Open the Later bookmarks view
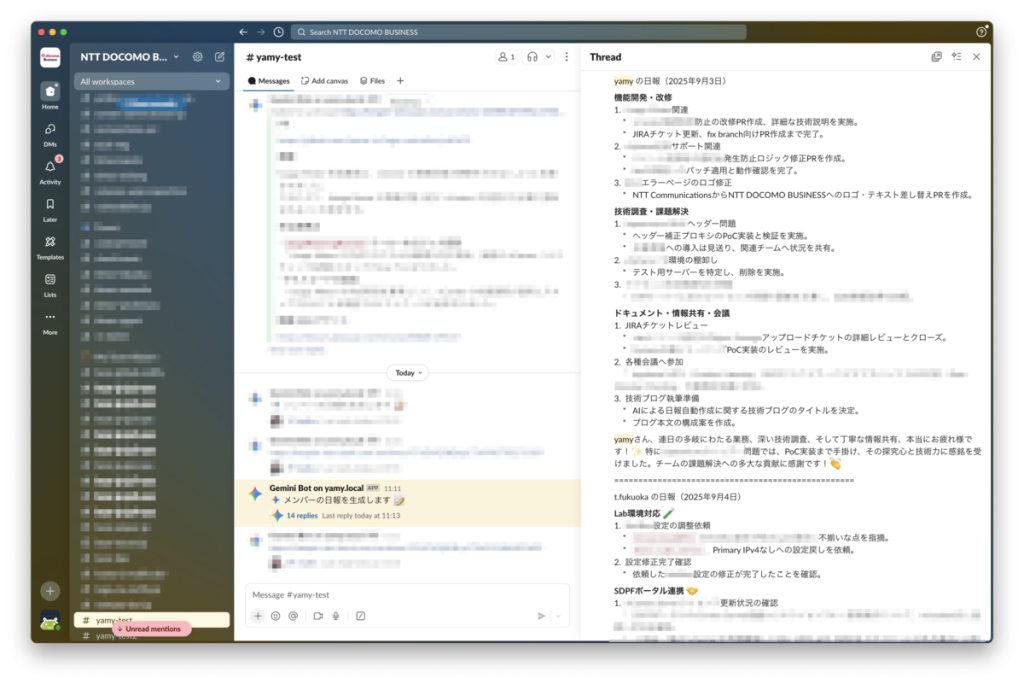 click(50, 208)
